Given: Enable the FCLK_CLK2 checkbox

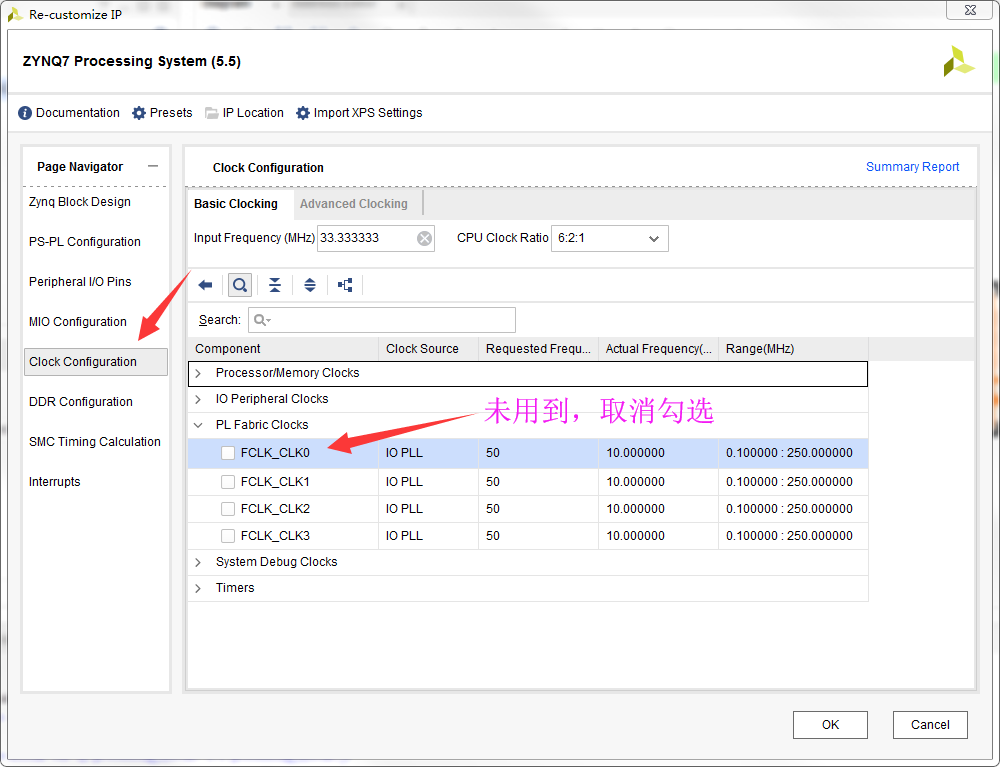Looking at the screenshot, I should pos(228,509).
